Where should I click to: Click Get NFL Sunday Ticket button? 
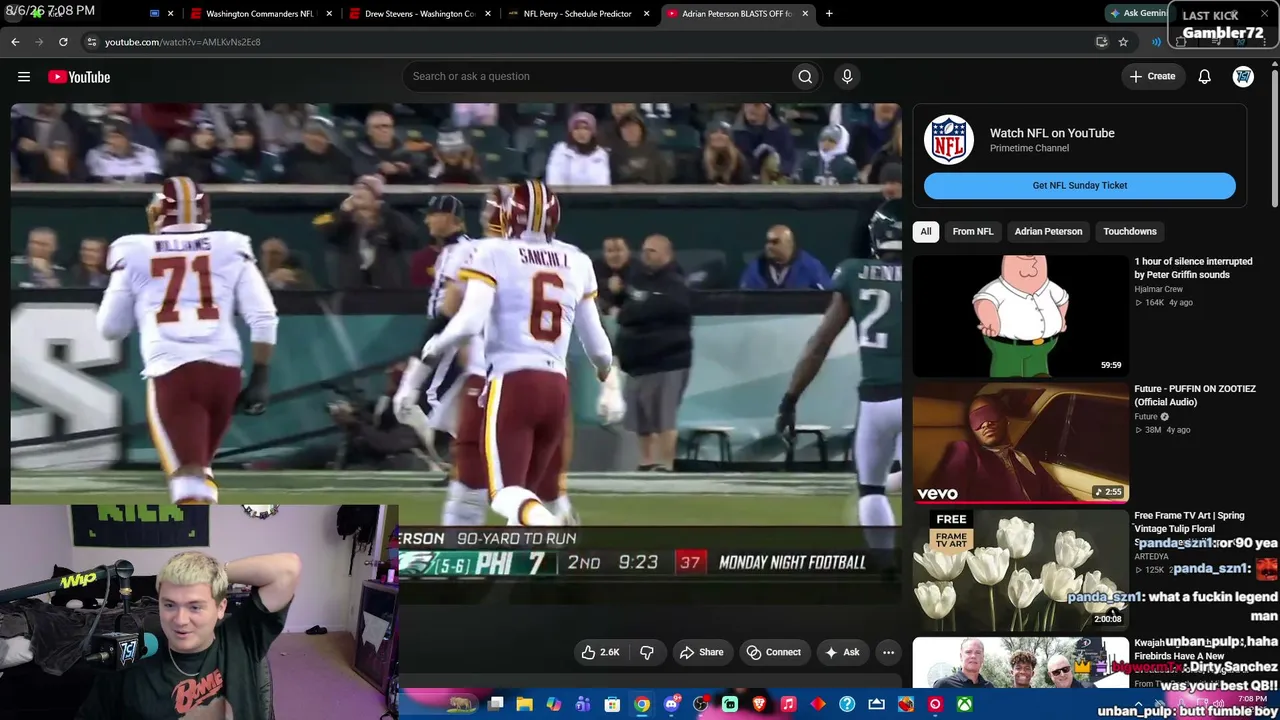(x=1080, y=185)
